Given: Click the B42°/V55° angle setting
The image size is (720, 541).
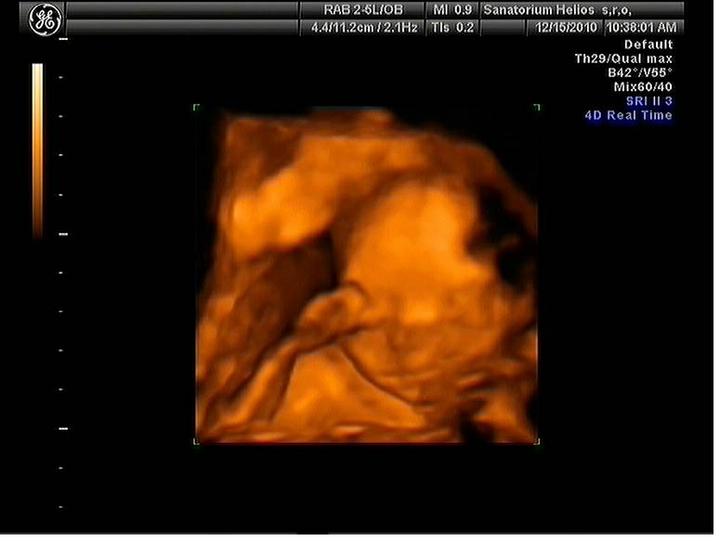Looking at the screenshot, I should point(639,73).
